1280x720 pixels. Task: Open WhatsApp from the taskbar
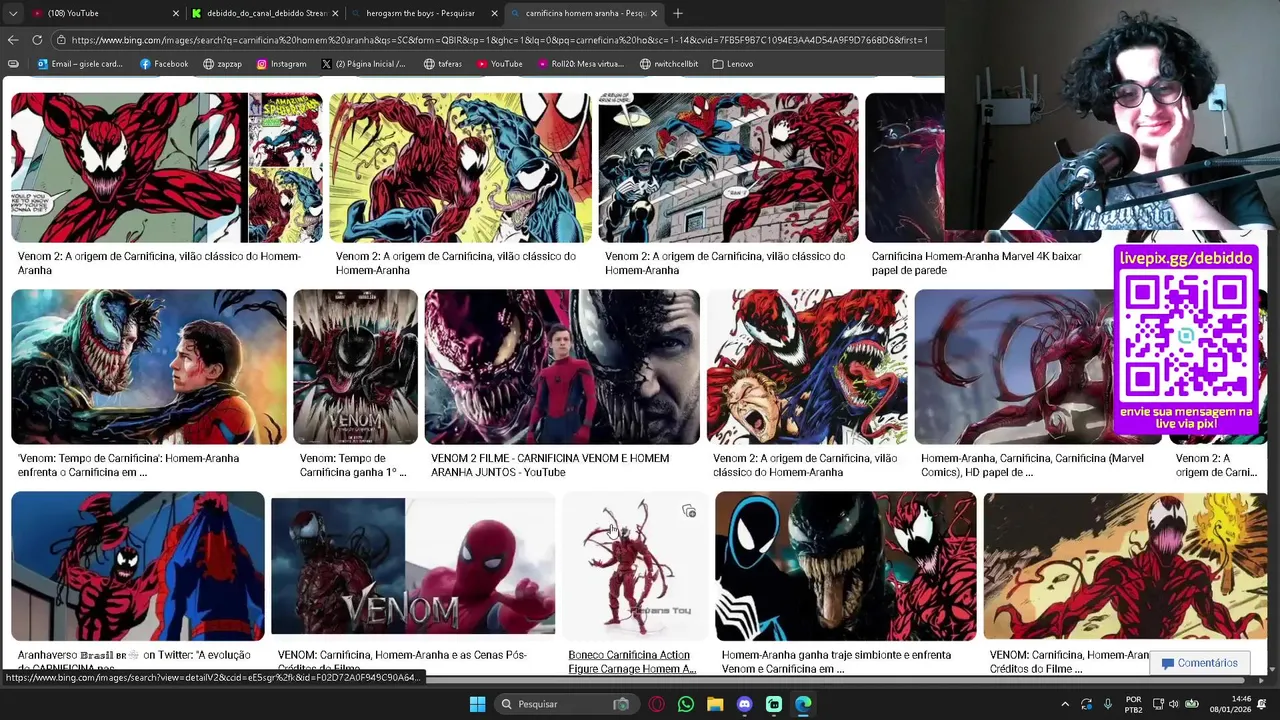686,704
